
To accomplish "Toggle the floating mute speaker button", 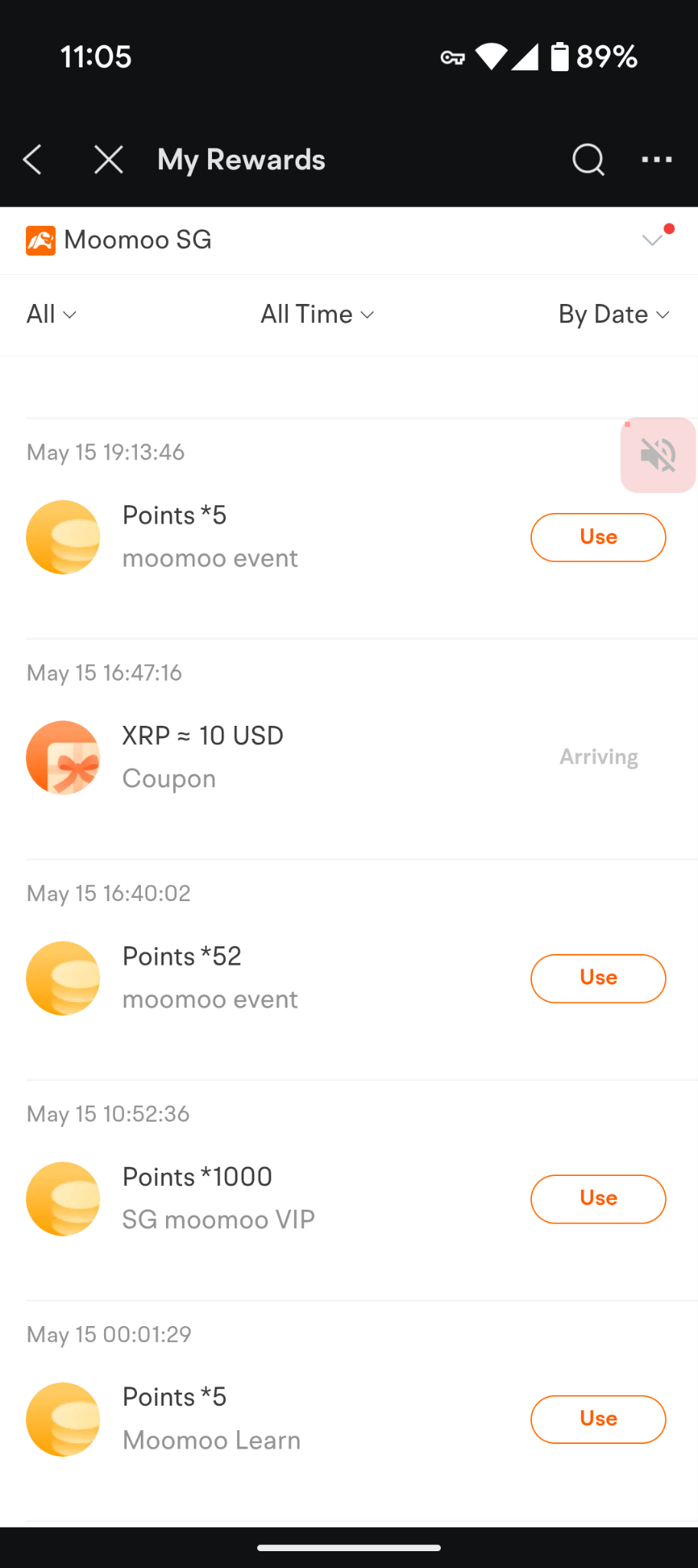I will click(658, 455).
